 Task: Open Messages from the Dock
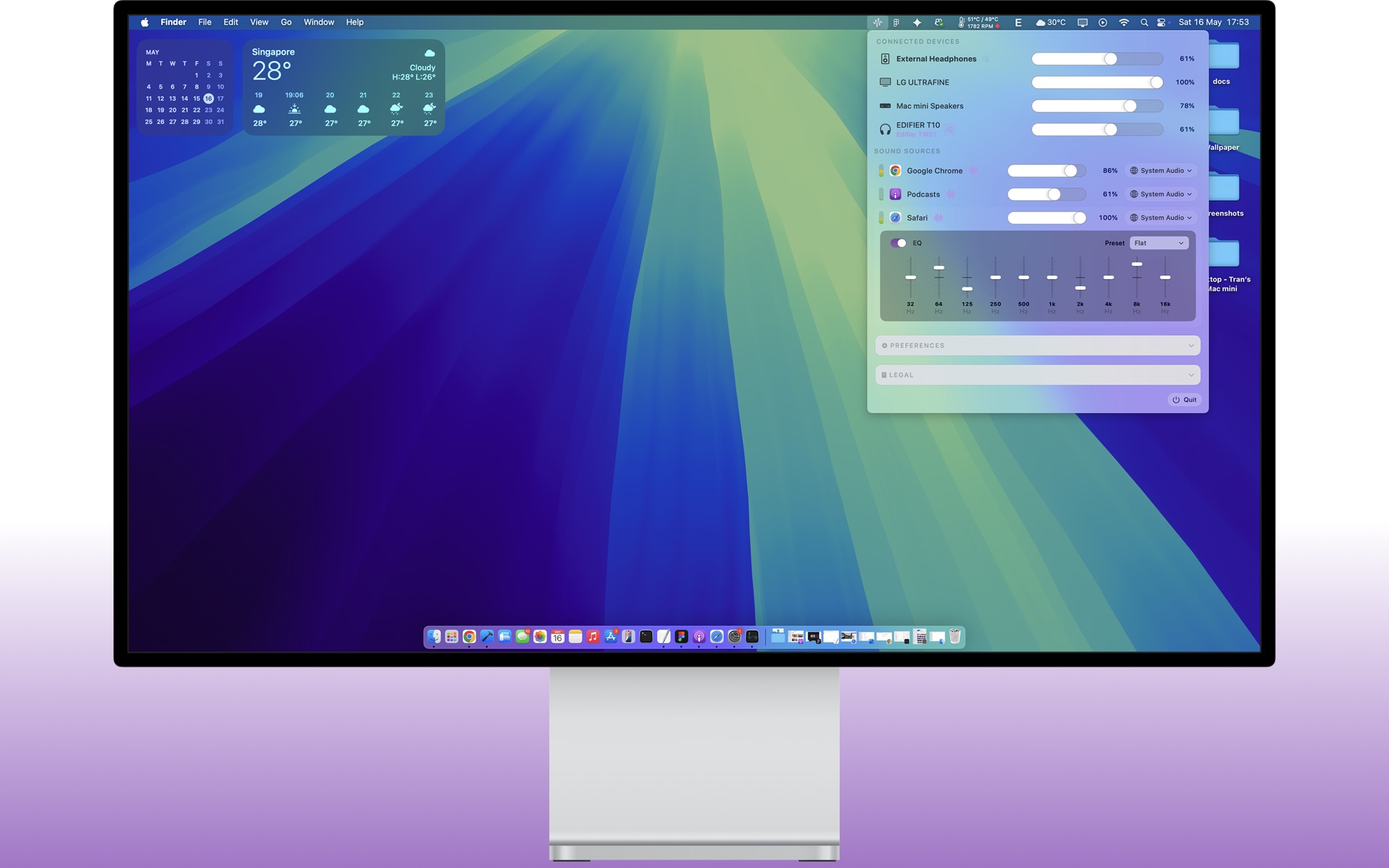(x=522, y=636)
